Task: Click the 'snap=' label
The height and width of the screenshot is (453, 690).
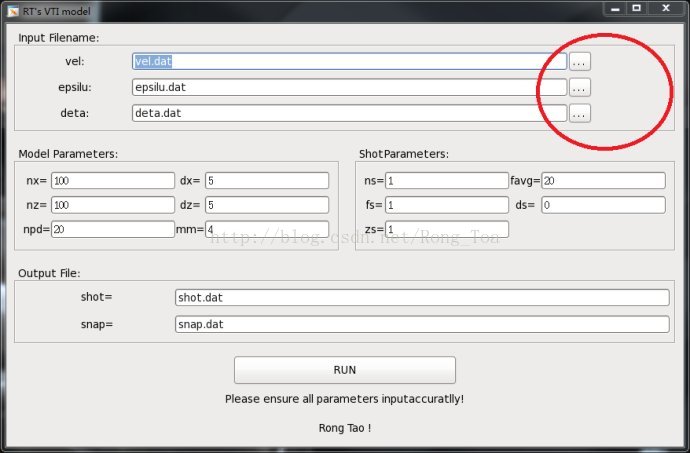Action: tap(97, 324)
